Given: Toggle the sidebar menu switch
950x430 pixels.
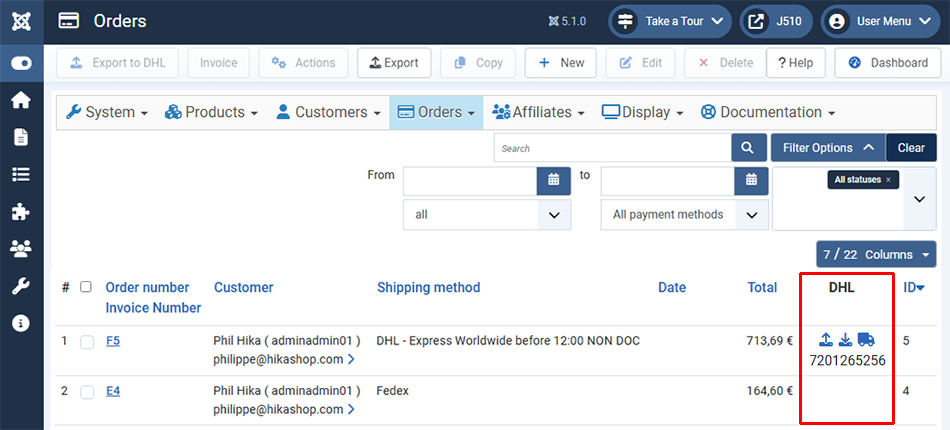Looking at the screenshot, I should click(x=21, y=63).
